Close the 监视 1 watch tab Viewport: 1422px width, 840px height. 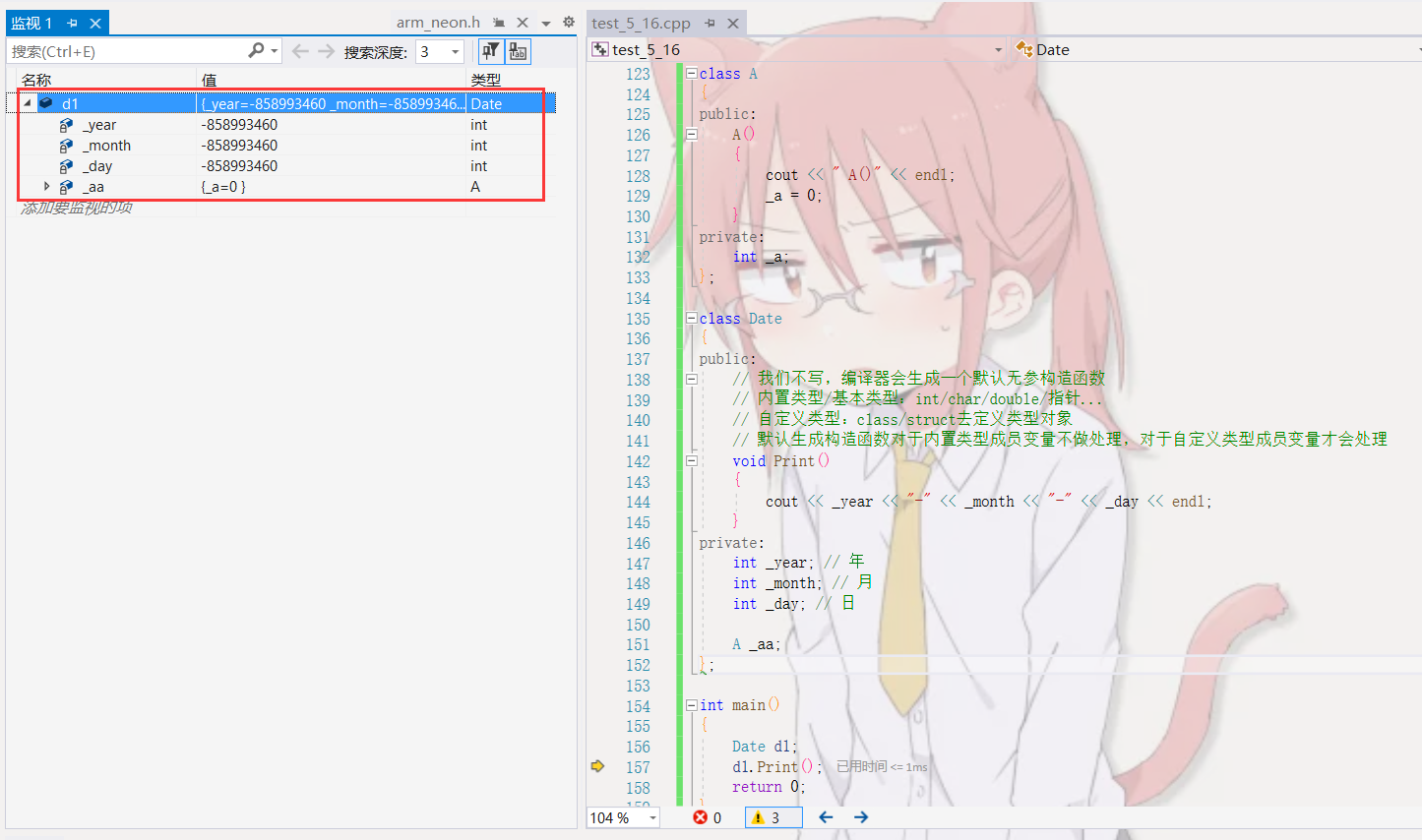[95, 23]
